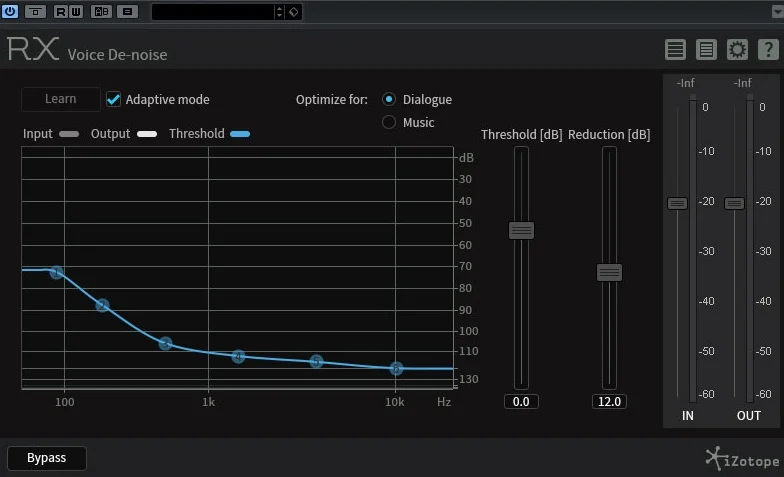Select threshold curve node 3
The height and width of the screenshot is (477, 784).
click(166, 344)
